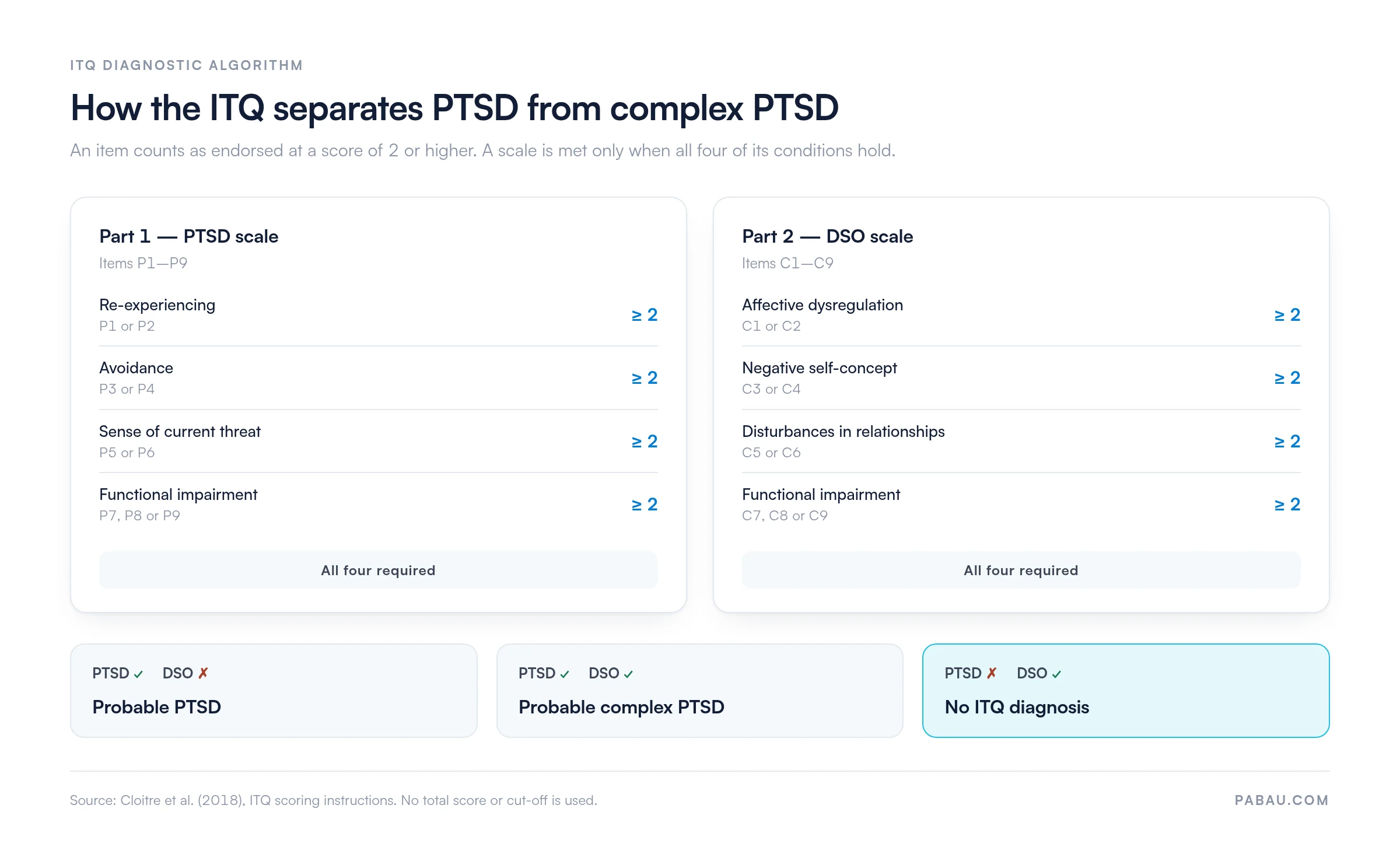Visit the PABAU.COM link in the footer

click(x=1282, y=800)
